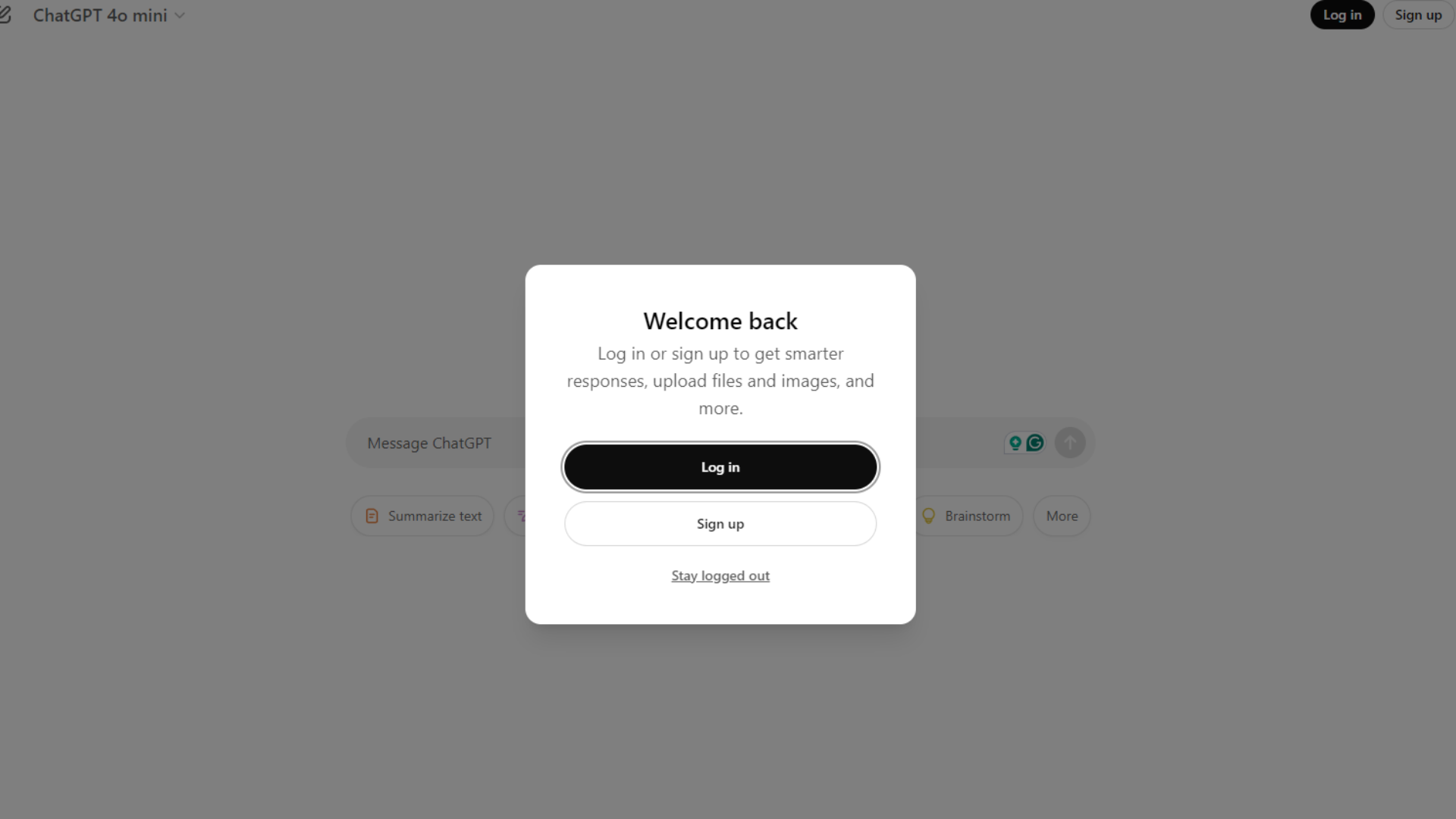1456x819 pixels.
Task: Click the Log in button top right
Action: 1342,15
